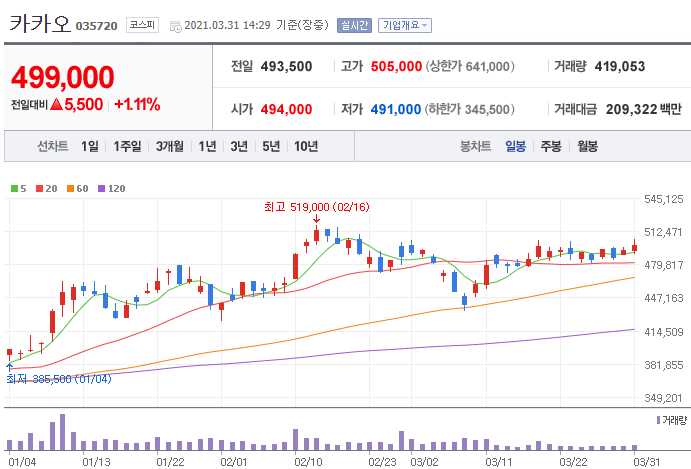The width and height of the screenshot is (691, 469).
Task: Select the 1주일 line chart tab
Action: coord(127,146)
